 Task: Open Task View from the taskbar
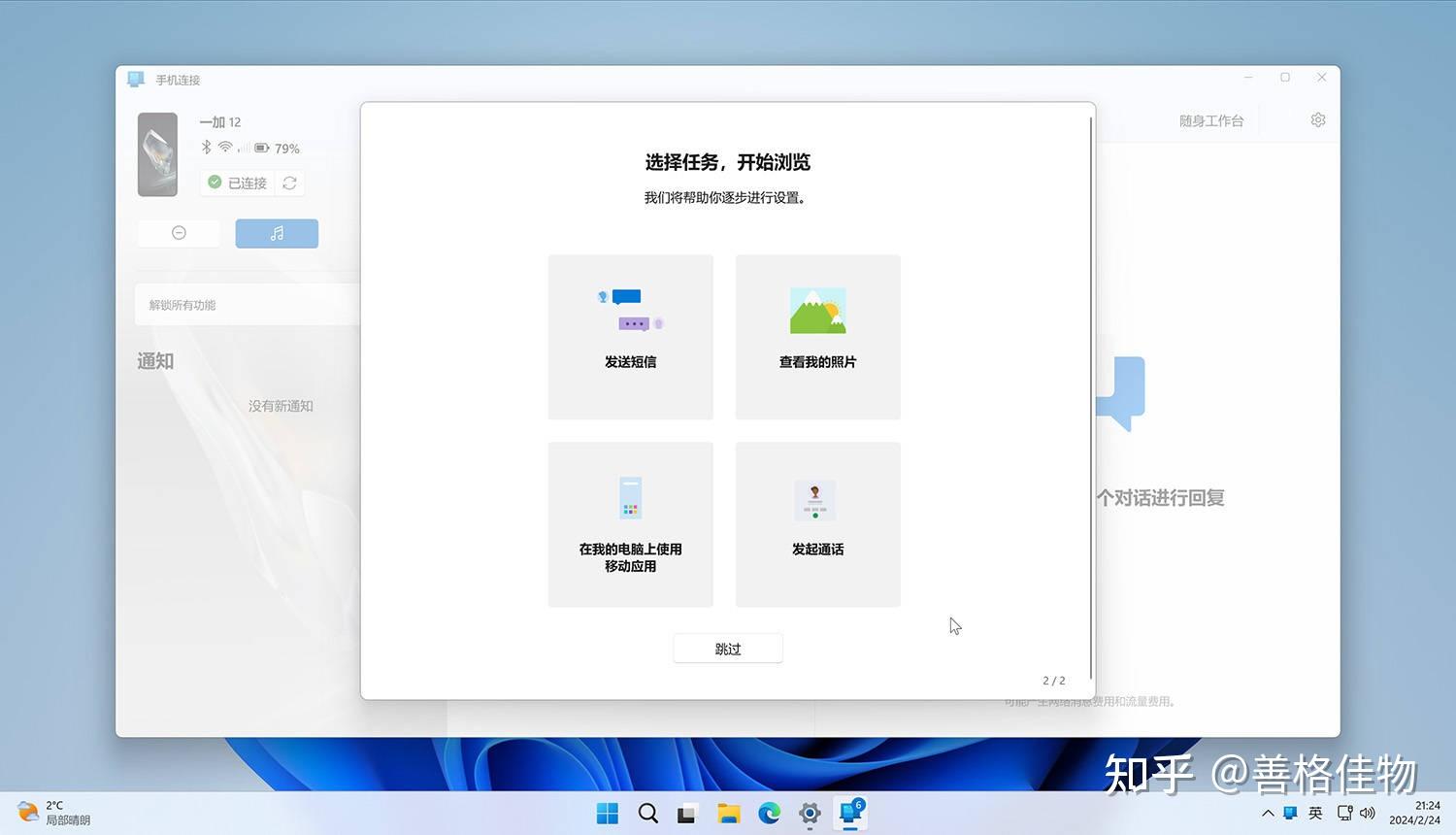(688, 814)
